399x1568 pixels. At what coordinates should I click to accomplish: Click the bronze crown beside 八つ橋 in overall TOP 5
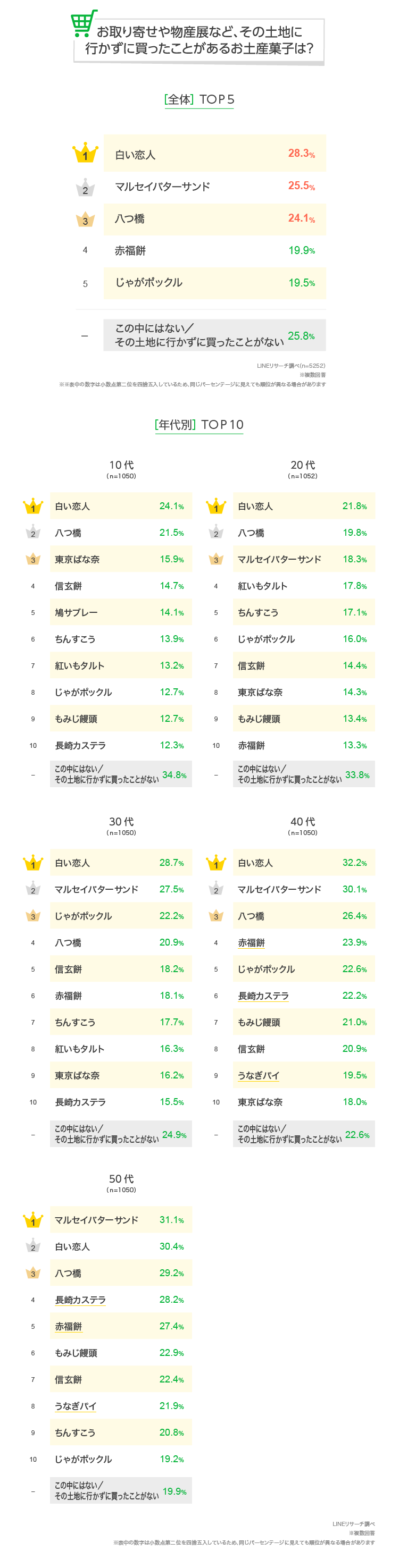pos(85,220)
